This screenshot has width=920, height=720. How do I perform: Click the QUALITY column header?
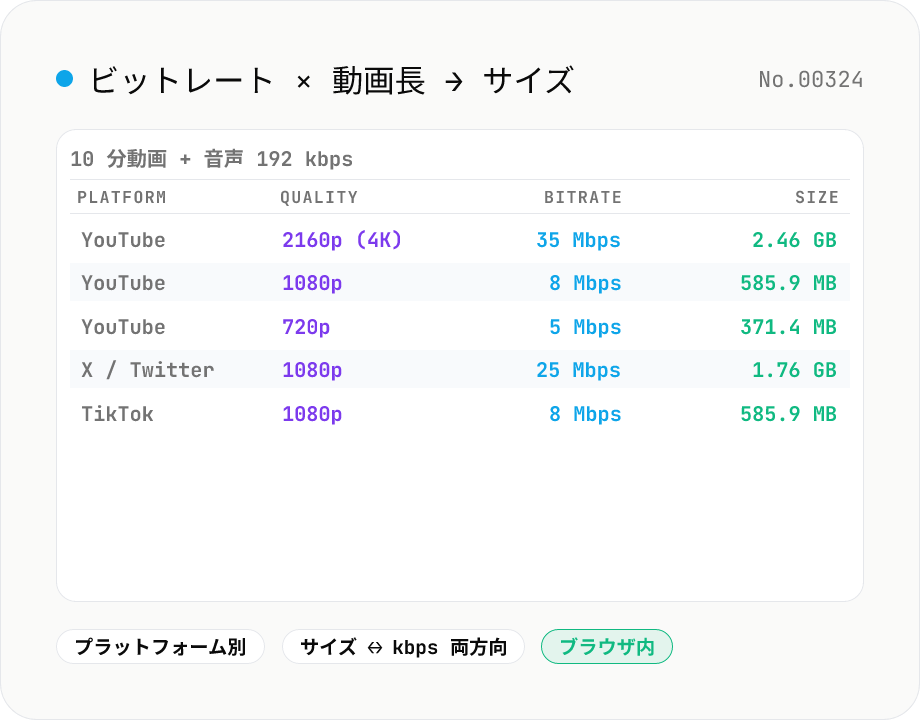(319, 197)
